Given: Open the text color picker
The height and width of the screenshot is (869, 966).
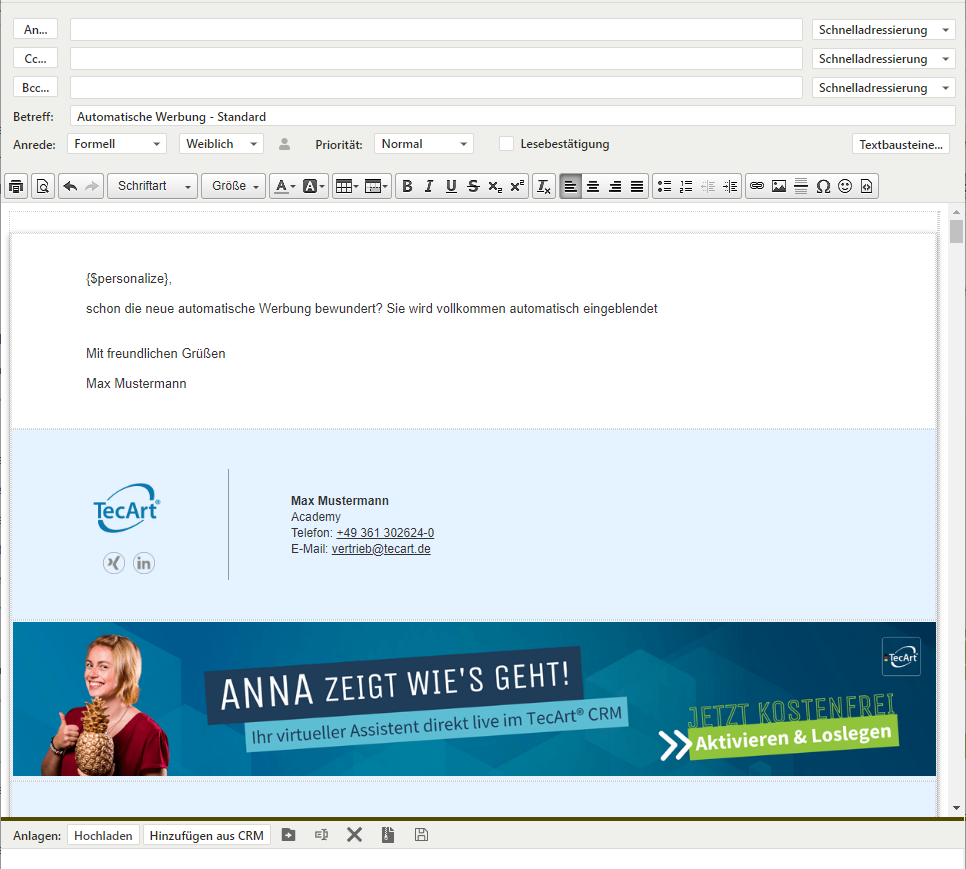Looking at the screenshot, I should tap(284, 186).
